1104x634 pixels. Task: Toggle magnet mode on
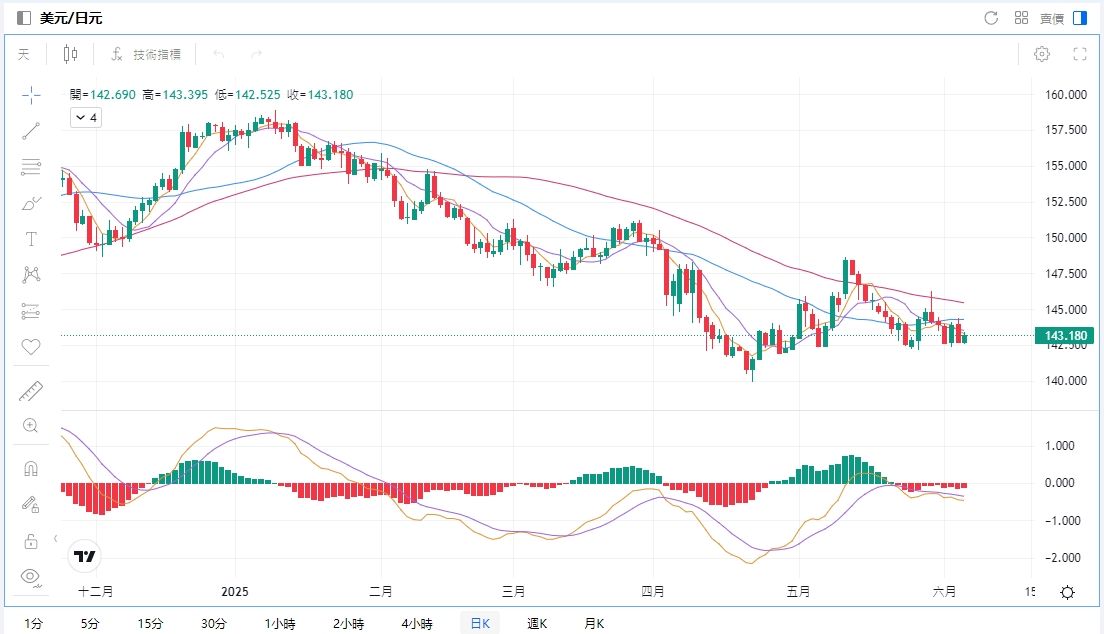[31, 468]
